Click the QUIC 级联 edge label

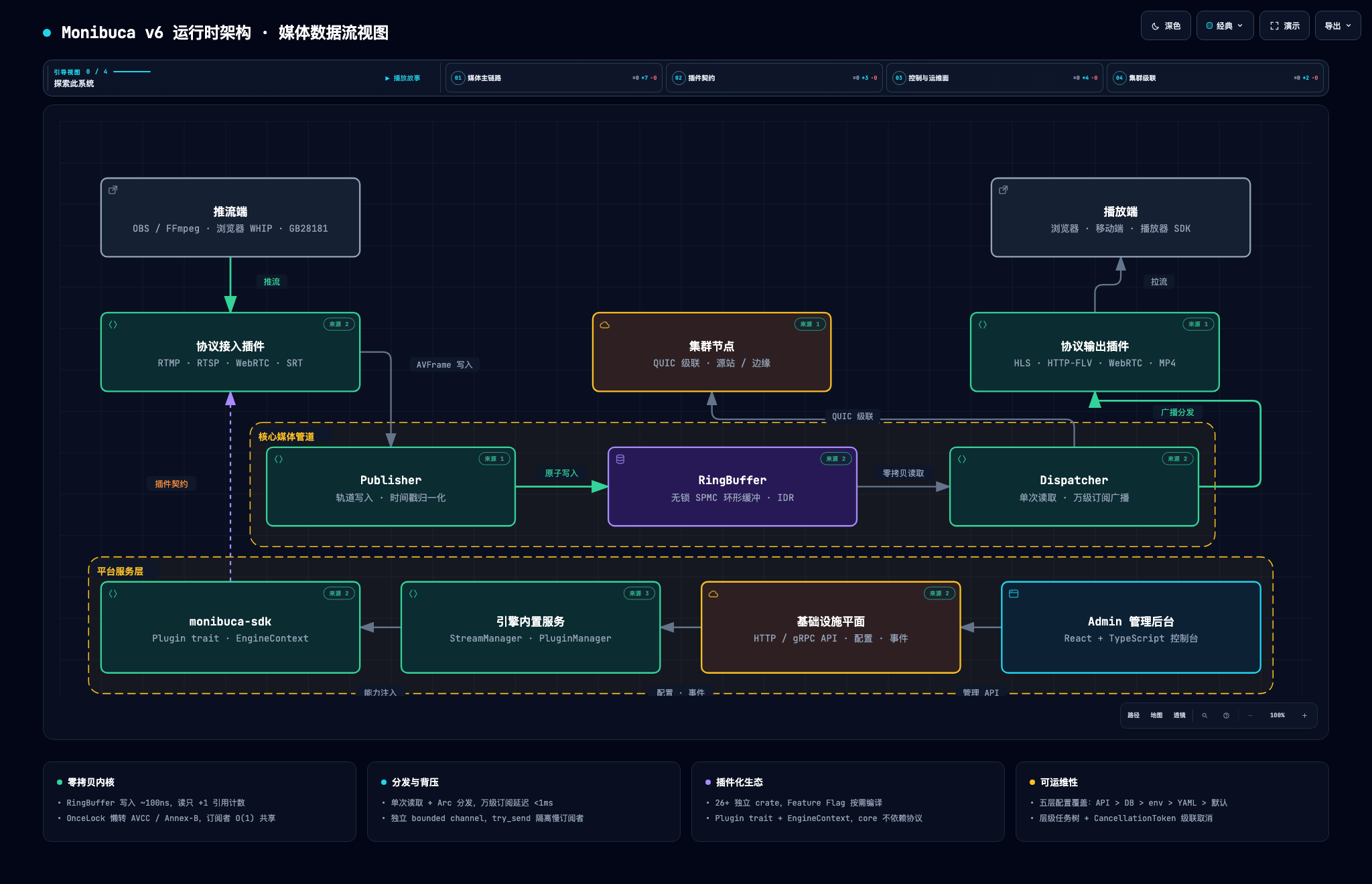(x=853, y=417)
